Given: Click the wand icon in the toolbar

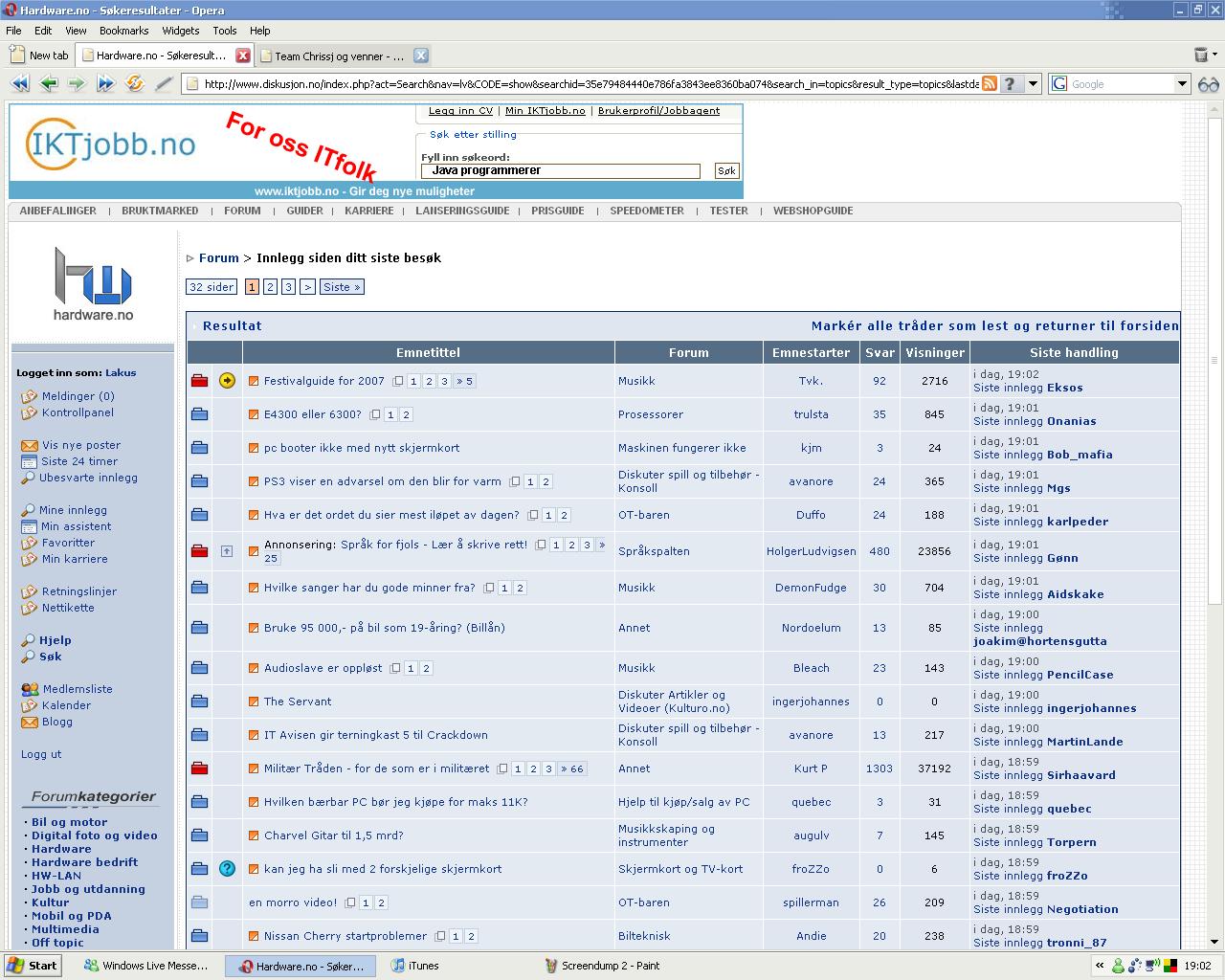Looking at the screenshot, I should pyautogui.click(x=164, y=83).
